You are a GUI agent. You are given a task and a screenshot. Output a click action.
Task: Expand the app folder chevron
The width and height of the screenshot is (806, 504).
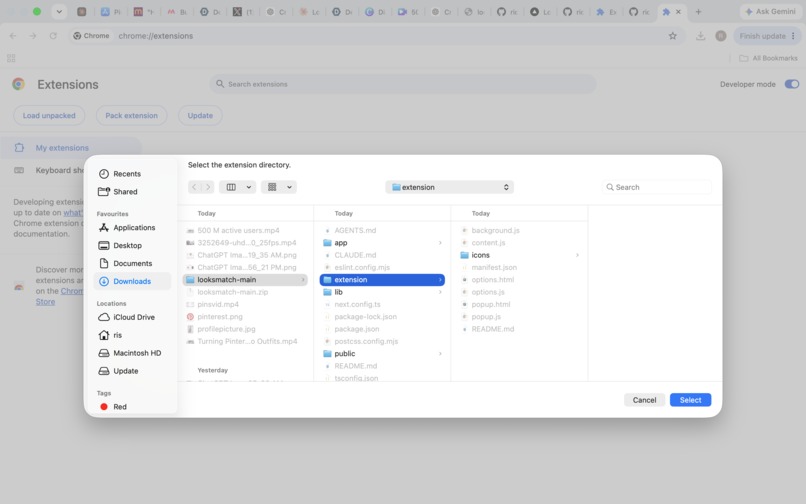coord(440,243)
